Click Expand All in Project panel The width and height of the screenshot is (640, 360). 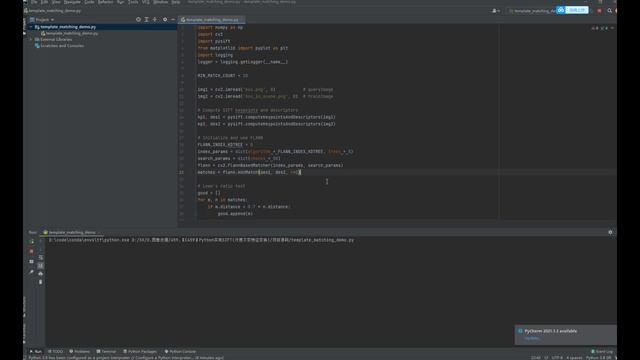coord(147,20)
